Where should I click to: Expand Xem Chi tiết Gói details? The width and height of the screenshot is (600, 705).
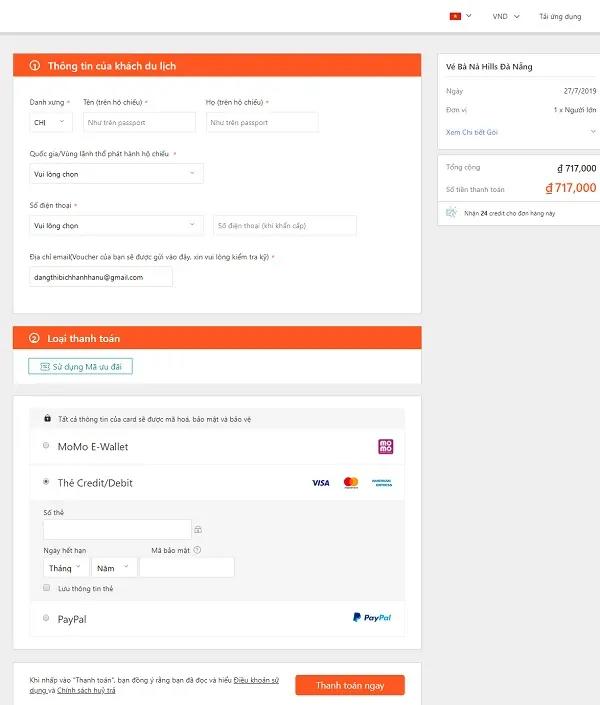520,132
